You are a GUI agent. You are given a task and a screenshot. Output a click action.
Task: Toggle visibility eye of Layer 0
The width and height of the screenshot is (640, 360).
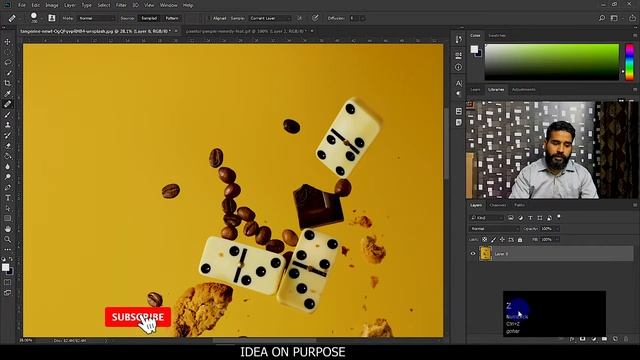473,253
